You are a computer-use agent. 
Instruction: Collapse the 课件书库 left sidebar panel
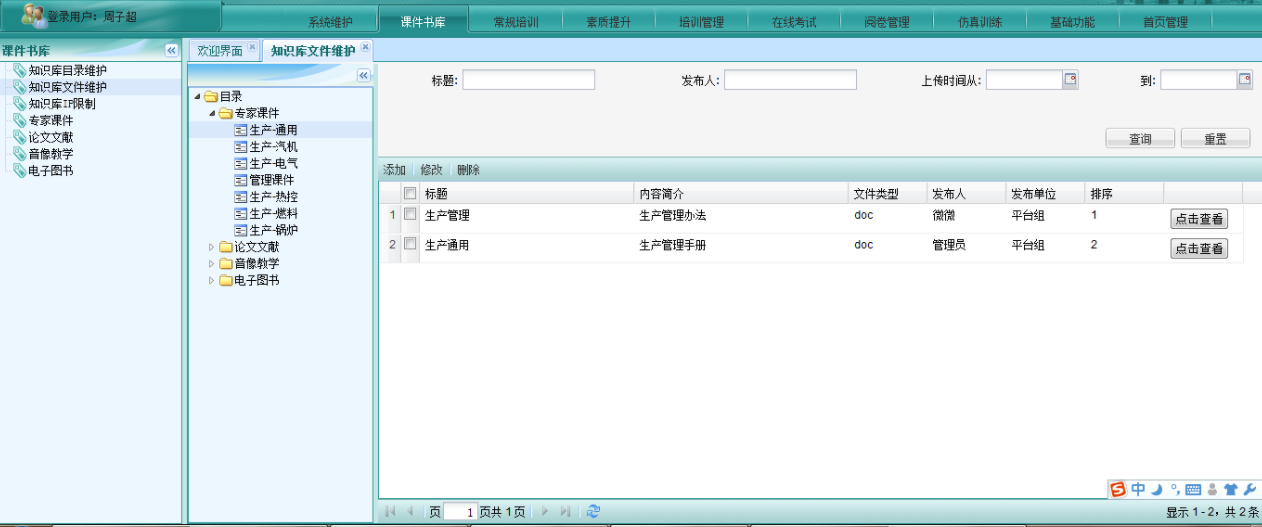coord(171,50)
